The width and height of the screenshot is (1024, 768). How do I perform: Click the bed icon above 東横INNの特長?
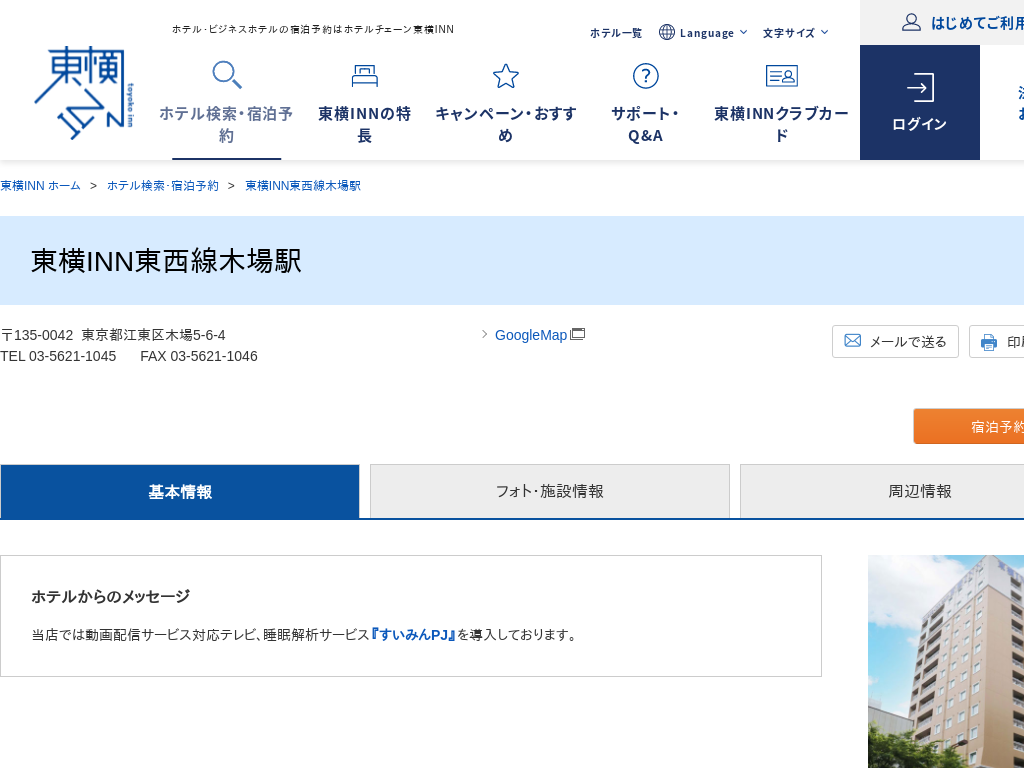pos(364,76)
